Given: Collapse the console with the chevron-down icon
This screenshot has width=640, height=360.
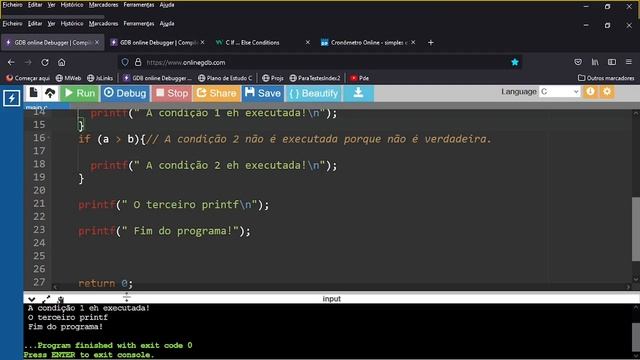Looking at the screenshot, I should coord(31,299).
